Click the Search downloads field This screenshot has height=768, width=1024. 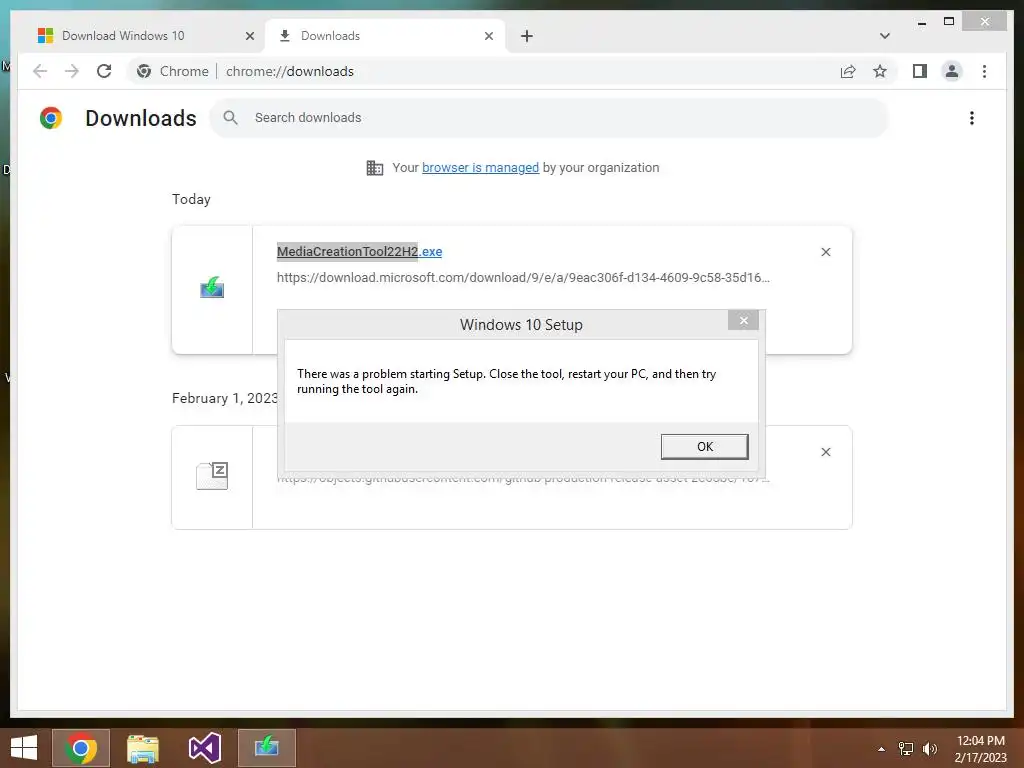coord(549,118)
